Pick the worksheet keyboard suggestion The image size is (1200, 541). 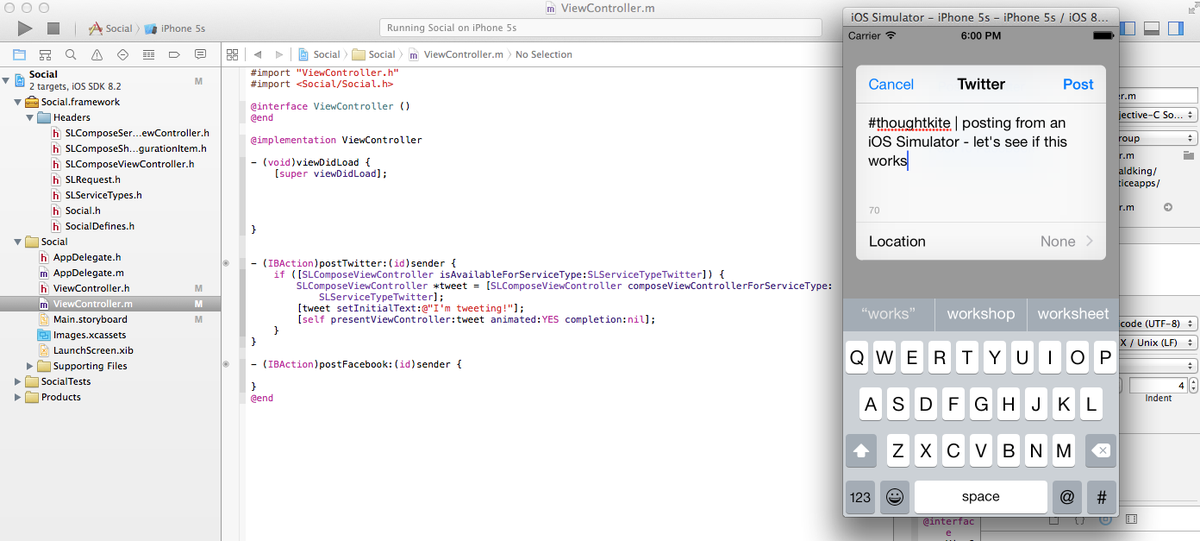pos(1073,314)
